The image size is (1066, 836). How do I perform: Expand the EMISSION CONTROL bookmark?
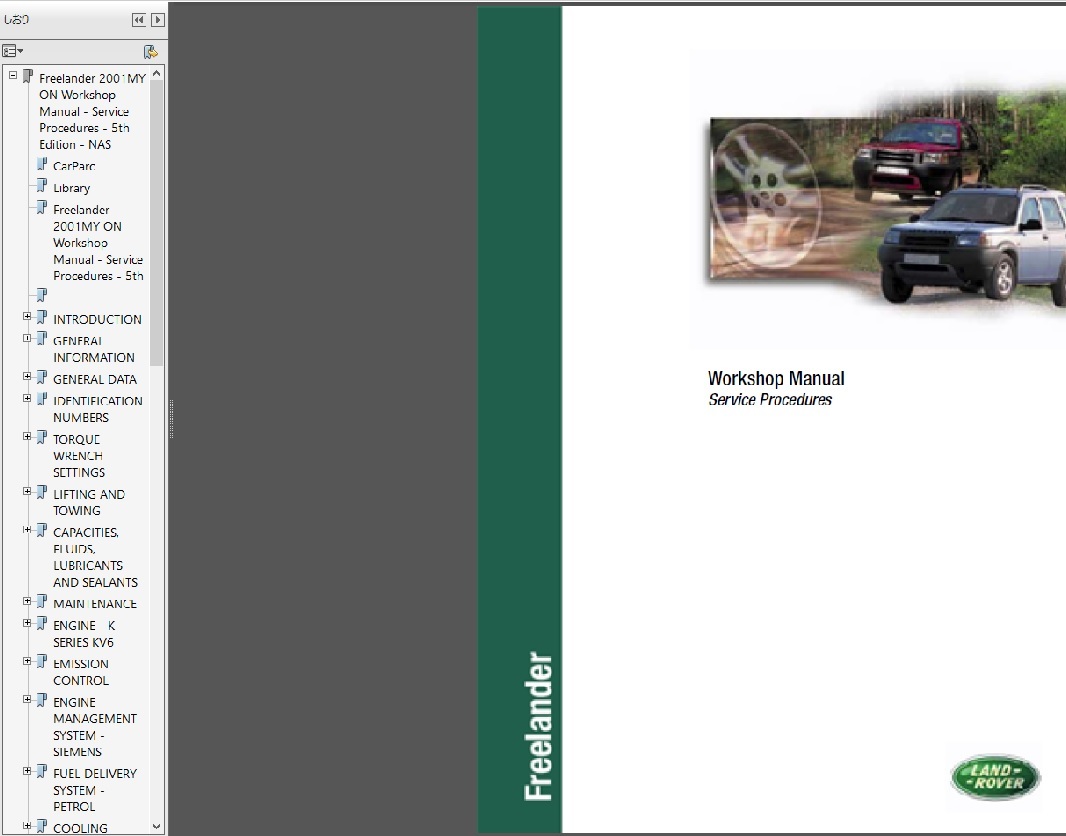click(27, 661)
